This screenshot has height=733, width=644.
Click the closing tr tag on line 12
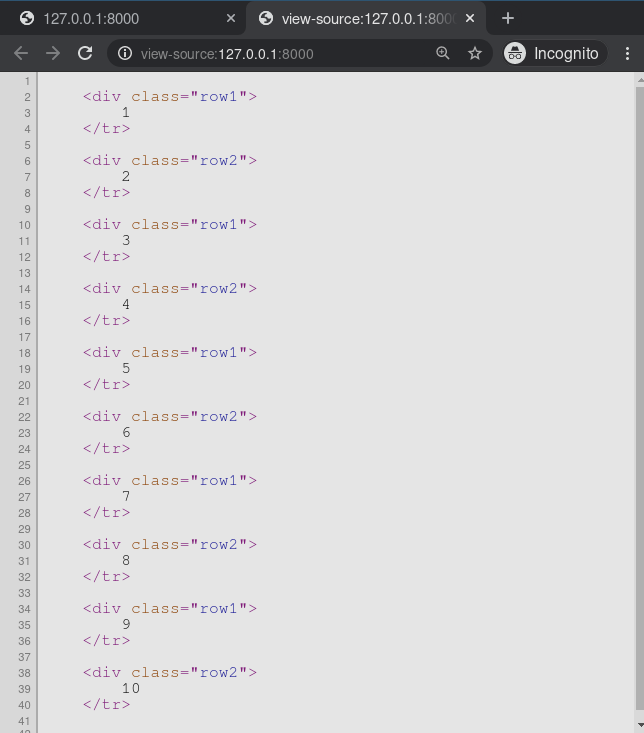point(107,257)
